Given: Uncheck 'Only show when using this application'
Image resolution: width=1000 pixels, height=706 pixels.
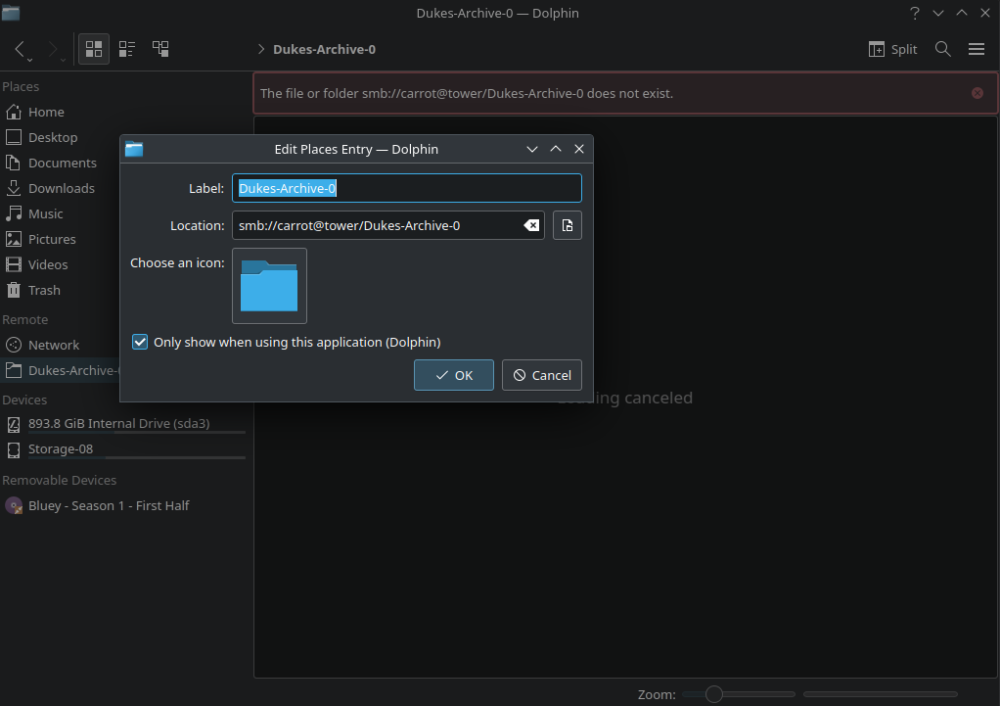Looking at the screenshot, I should point(140,342).
